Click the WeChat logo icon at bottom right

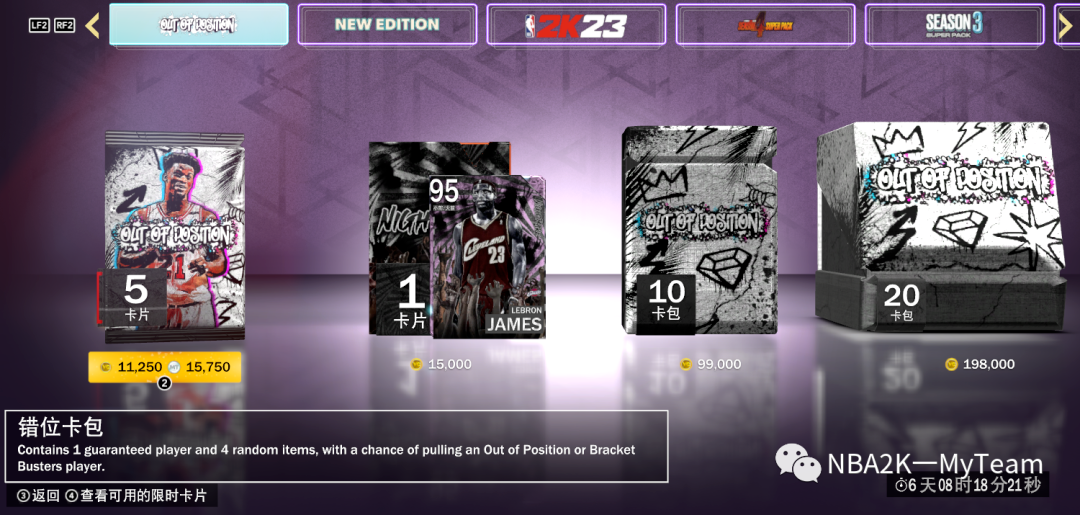click(798, 463)
